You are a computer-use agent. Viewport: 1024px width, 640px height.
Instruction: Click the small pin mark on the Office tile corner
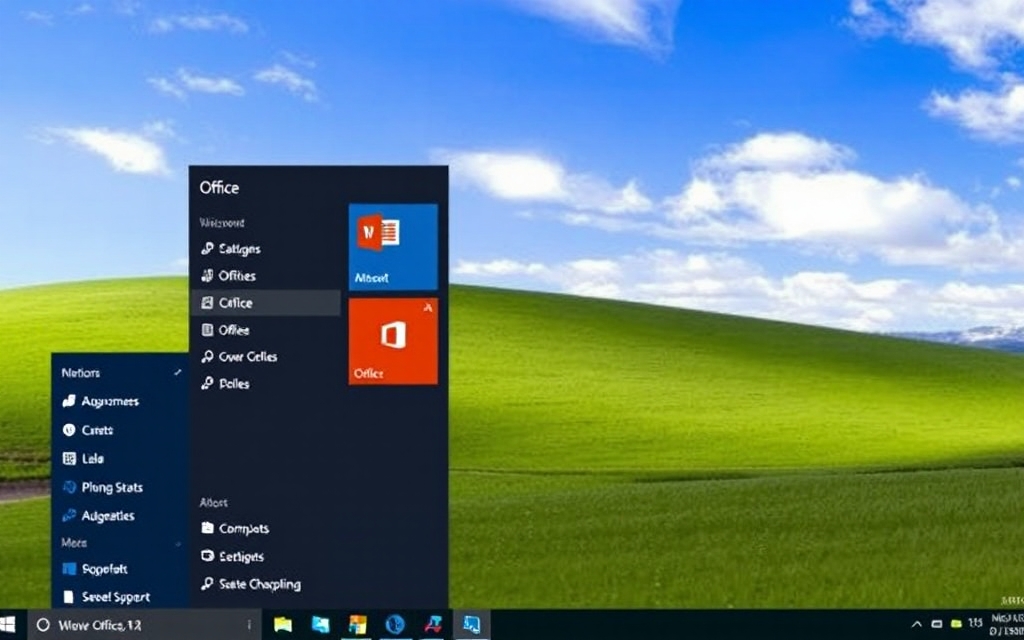click(x=428, y=307)
